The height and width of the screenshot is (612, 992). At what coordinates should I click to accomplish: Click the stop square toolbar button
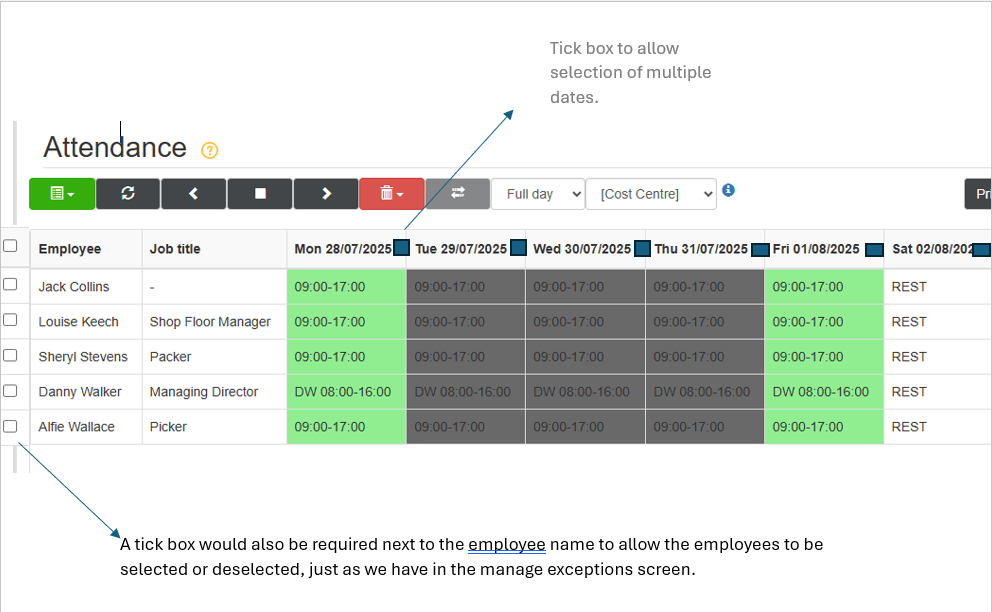pyautogui.click(x=260, y=194)
